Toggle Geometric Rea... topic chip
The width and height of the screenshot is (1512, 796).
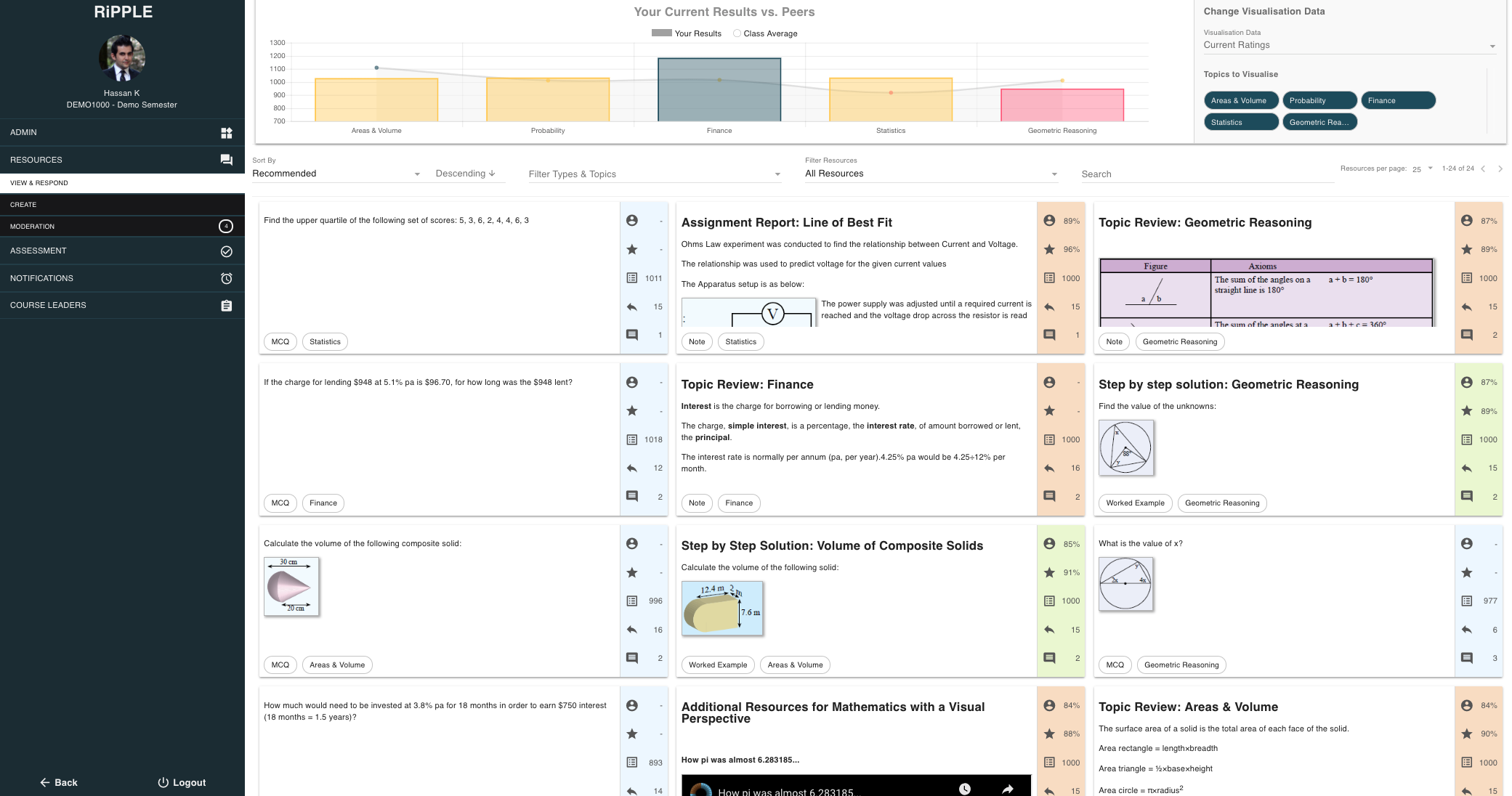click(x=1319, y=122)
